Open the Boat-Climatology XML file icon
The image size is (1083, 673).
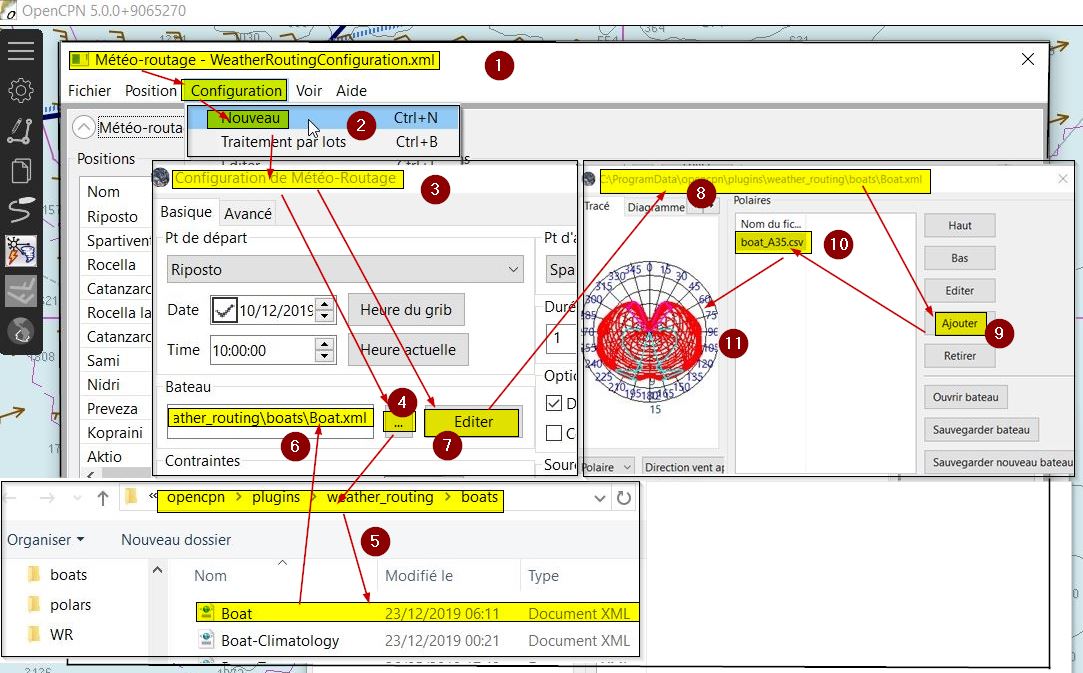coord(206,640)
